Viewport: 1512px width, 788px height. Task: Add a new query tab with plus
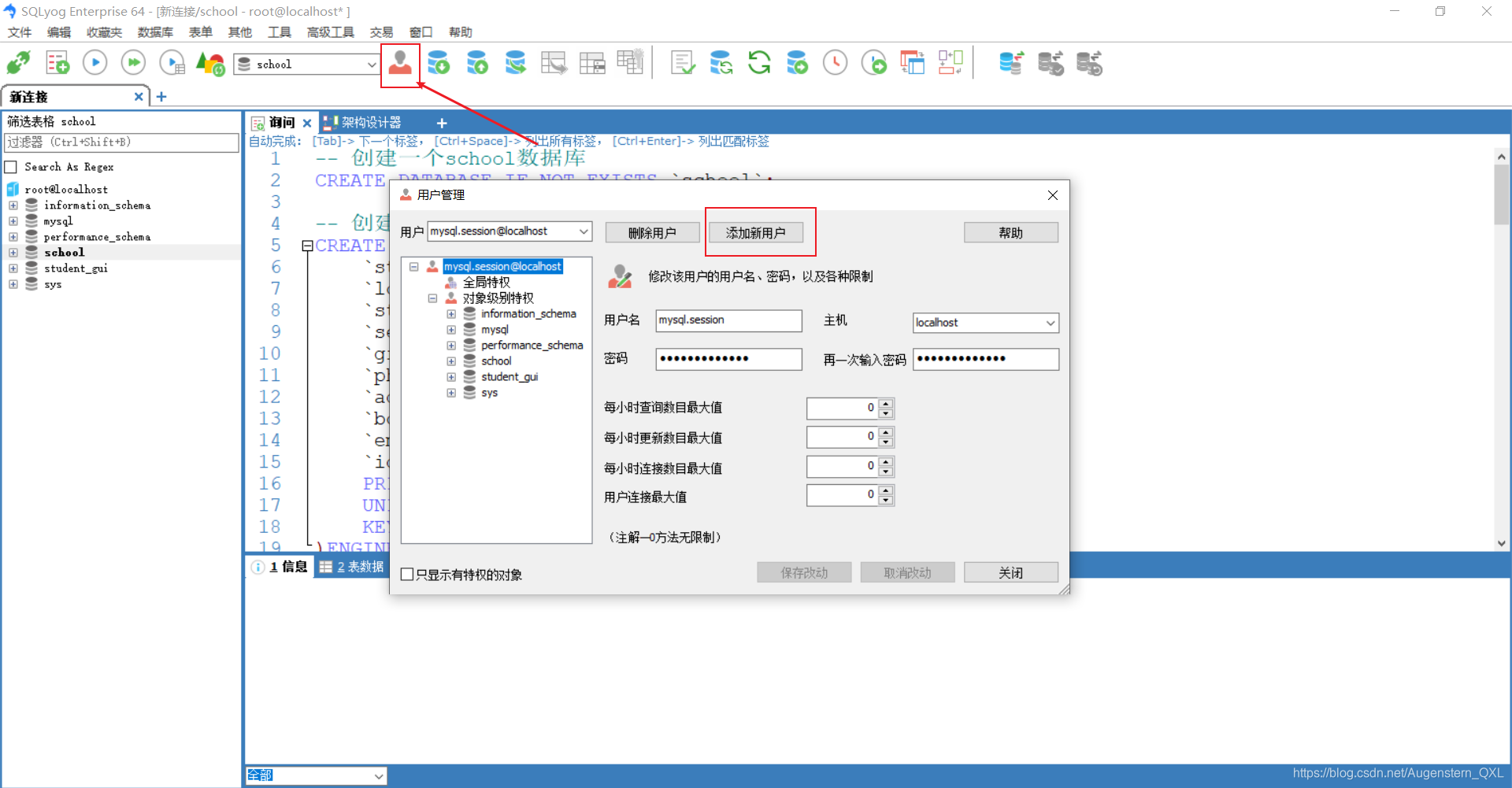tap(442, 123)
